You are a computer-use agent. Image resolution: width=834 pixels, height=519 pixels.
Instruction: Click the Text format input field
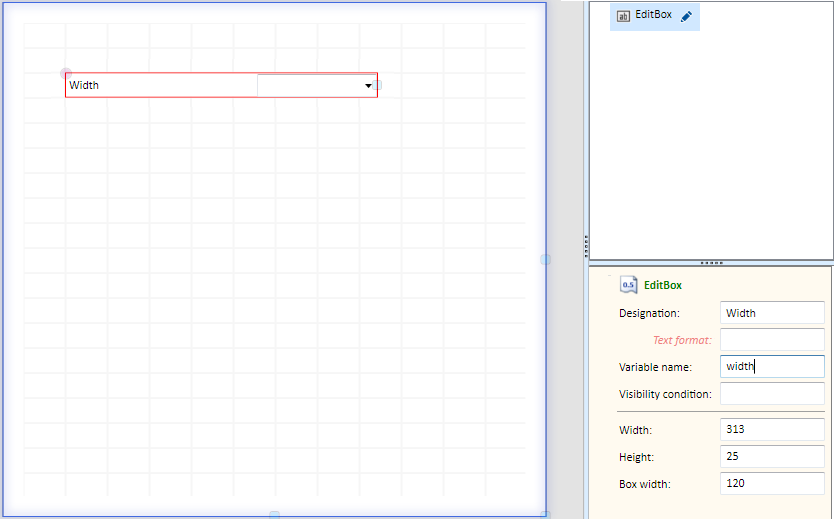pos(772,340)
